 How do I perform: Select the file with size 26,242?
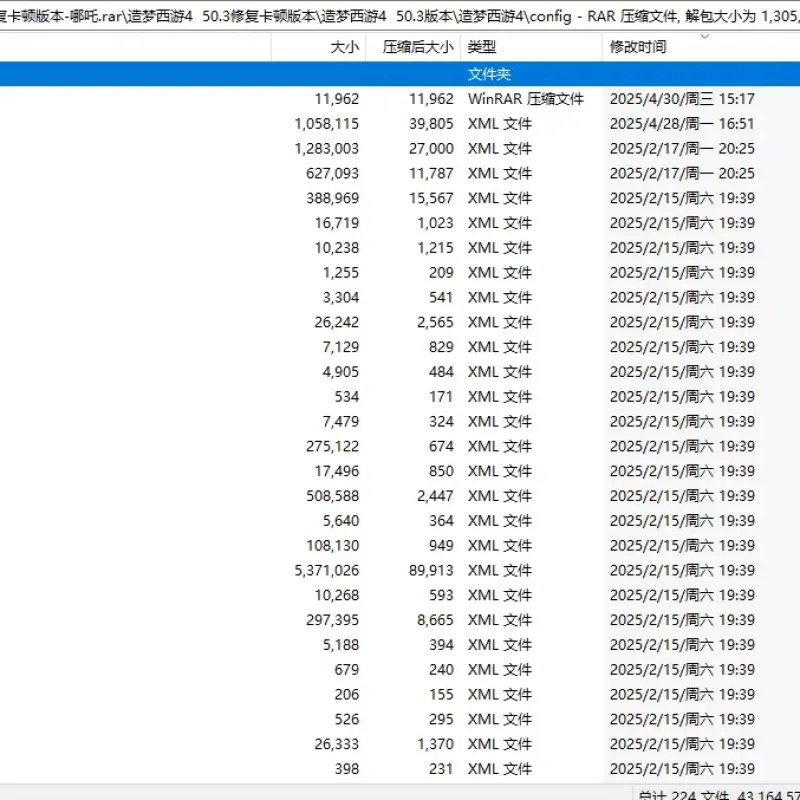pyautogui.click(x=337, y=322)
